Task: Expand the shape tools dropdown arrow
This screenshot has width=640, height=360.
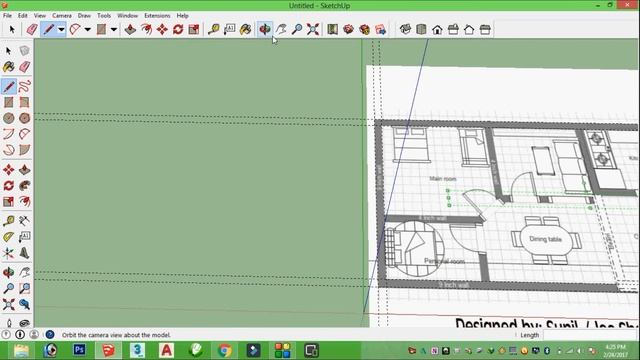Action: click(x=113, y=29)
